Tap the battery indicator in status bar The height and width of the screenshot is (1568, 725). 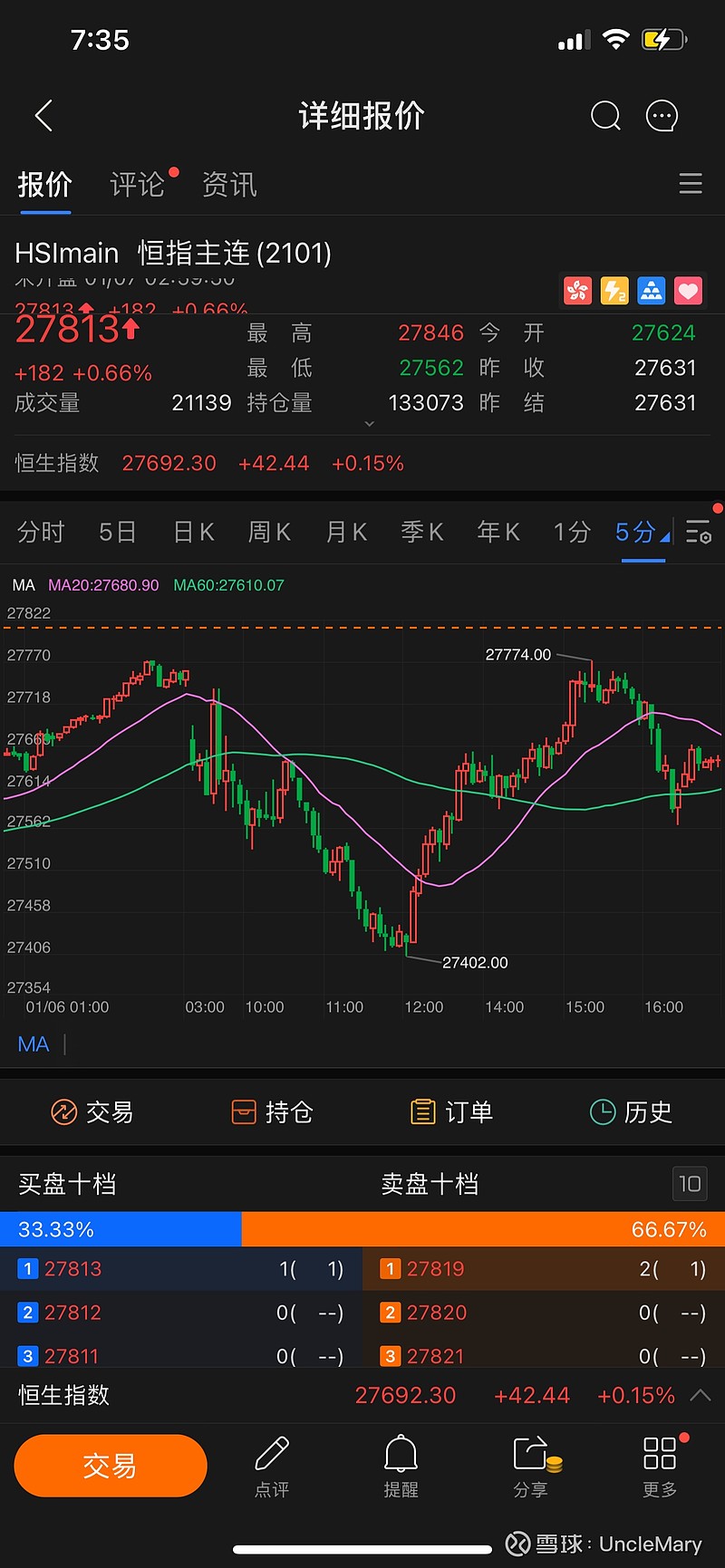(664, 40)
